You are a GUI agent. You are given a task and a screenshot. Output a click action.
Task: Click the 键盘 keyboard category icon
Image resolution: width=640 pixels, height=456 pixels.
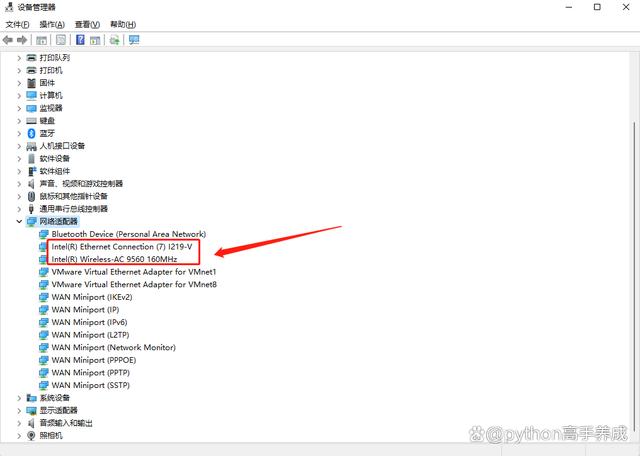point(31,120)
